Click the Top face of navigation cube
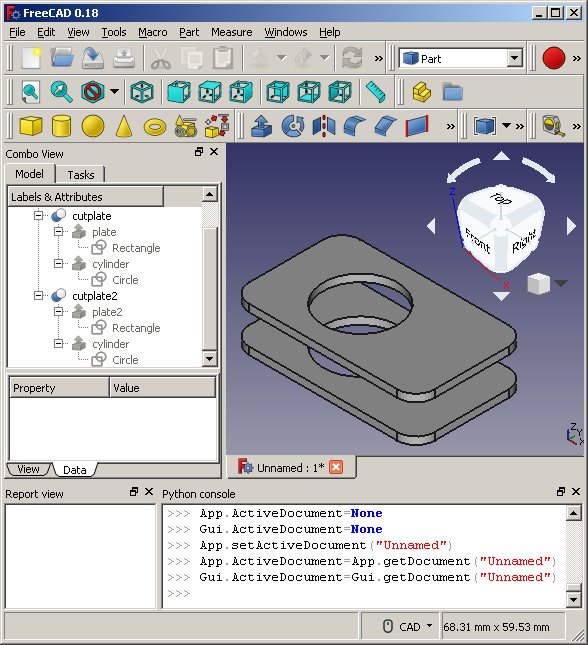The height and width of the screenshot is (645, 588). click(501, 199)
